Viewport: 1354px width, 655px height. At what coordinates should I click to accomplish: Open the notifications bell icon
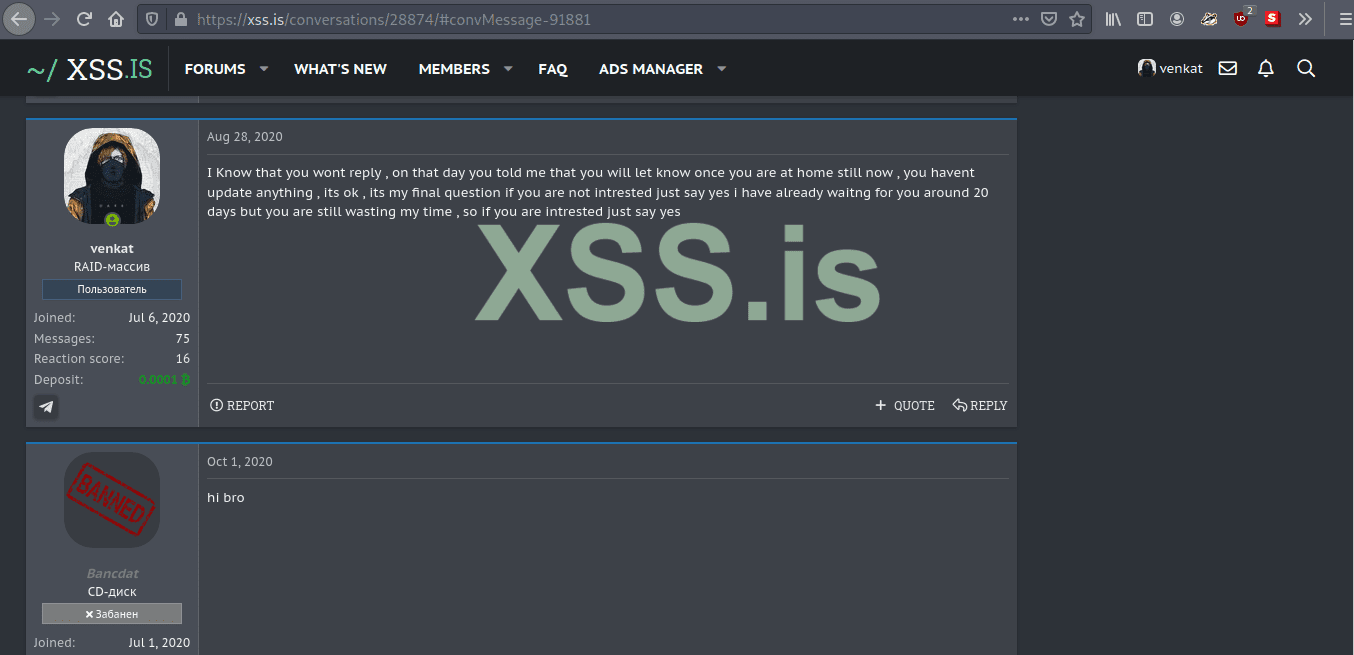tap(1265, 68)
